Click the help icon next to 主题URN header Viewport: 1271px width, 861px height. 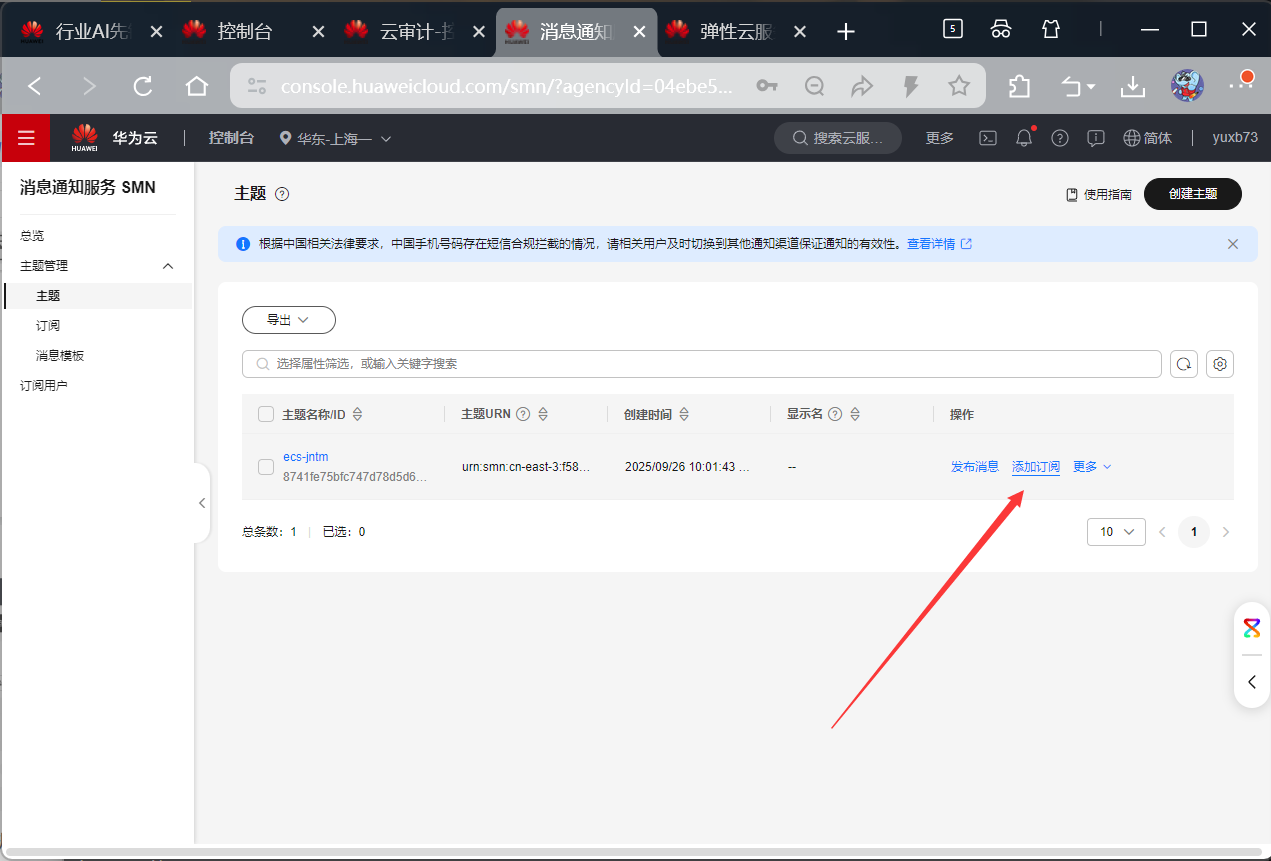[523, 414]
